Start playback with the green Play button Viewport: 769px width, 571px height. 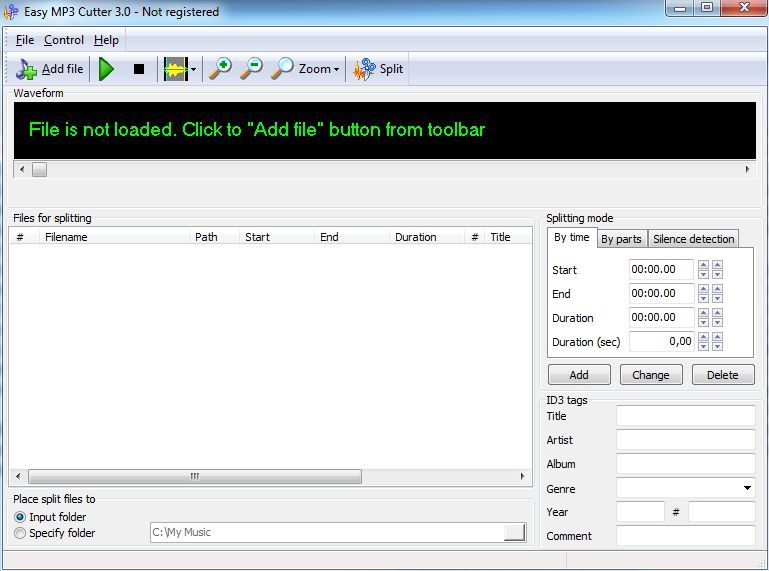point(106,69)
